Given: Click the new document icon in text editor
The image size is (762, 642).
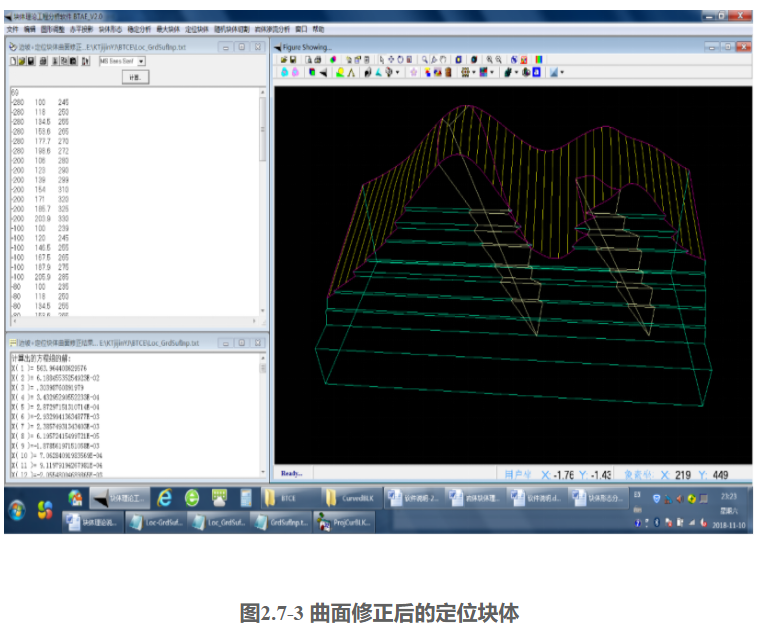Looking at the screenshot, I should pos(12,61).
